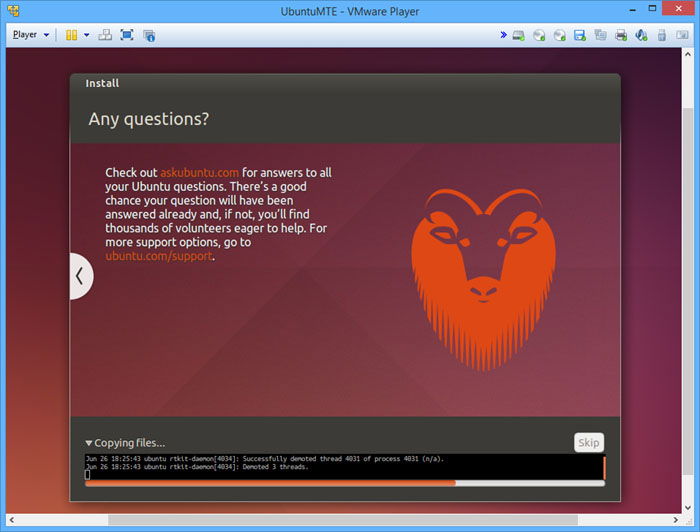Click the vertical scrollbar thumb
Screen dimensions: 700x532
(x=688, y=292)
